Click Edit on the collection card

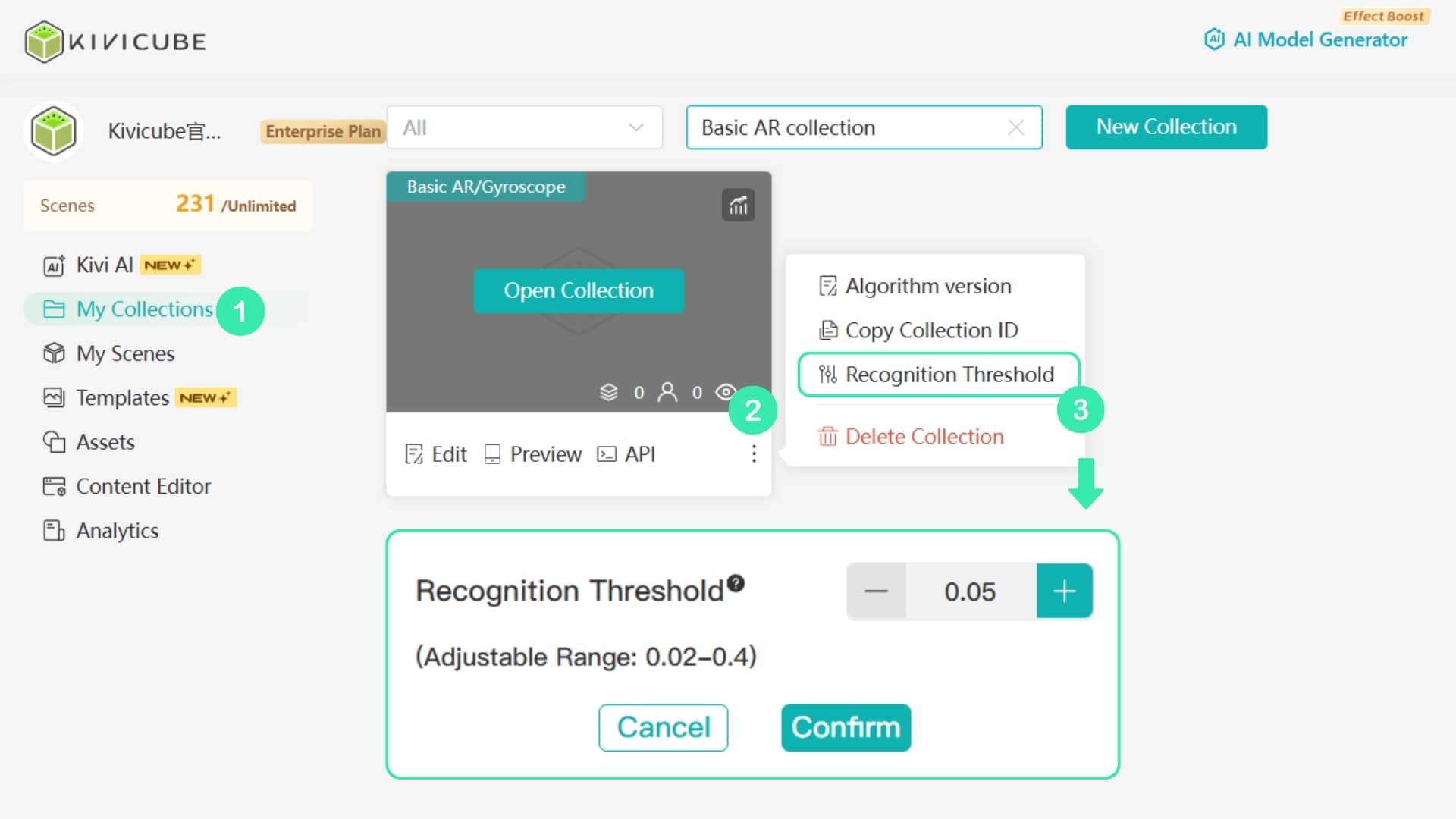436,454
